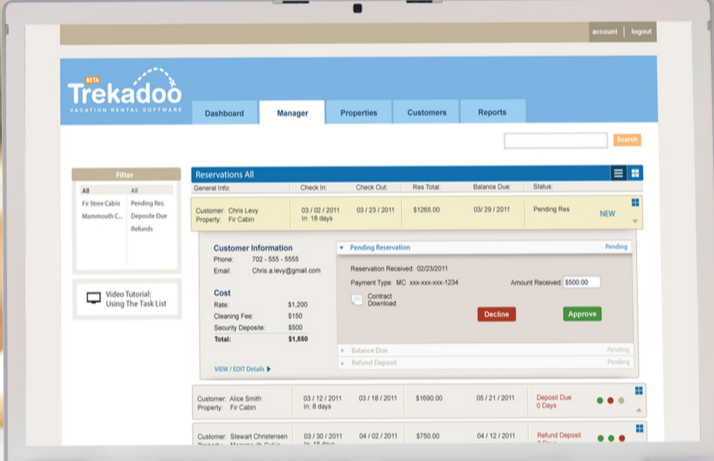
Task: Filter by Mammouth C... property
Action: coord(102,216)
